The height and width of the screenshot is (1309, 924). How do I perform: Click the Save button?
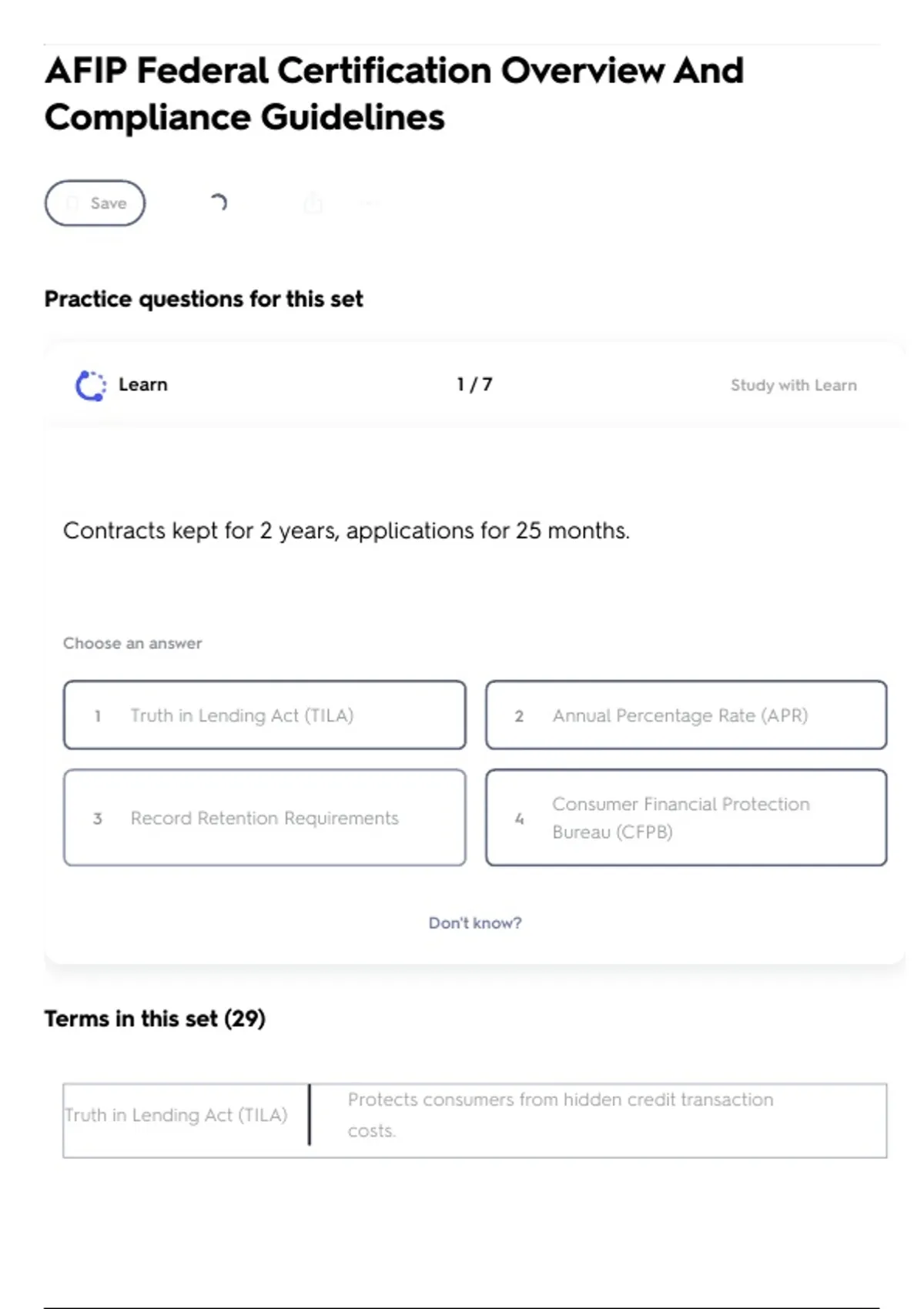click(95, 203)
